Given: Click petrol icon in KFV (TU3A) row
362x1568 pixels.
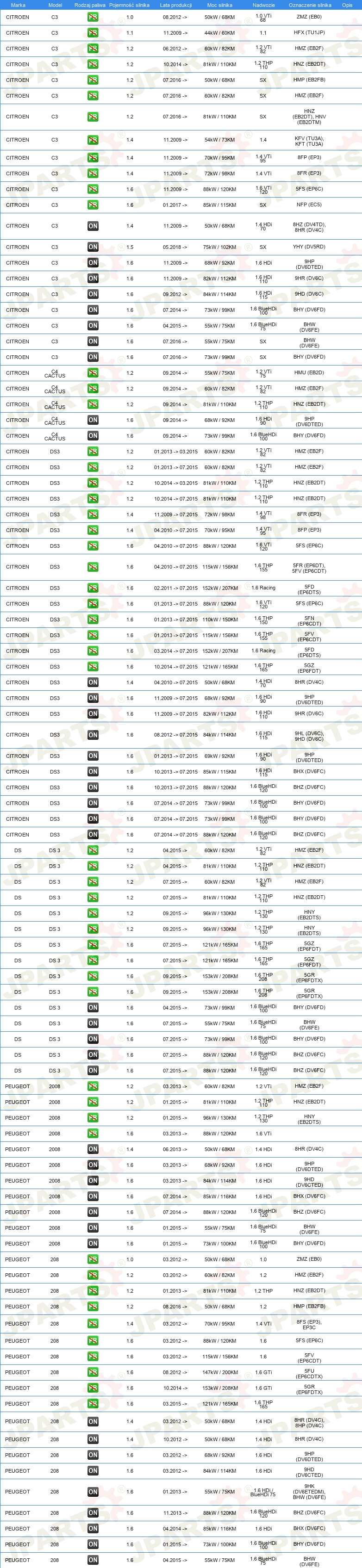Looking at the screenshot, I should [93, 140].
